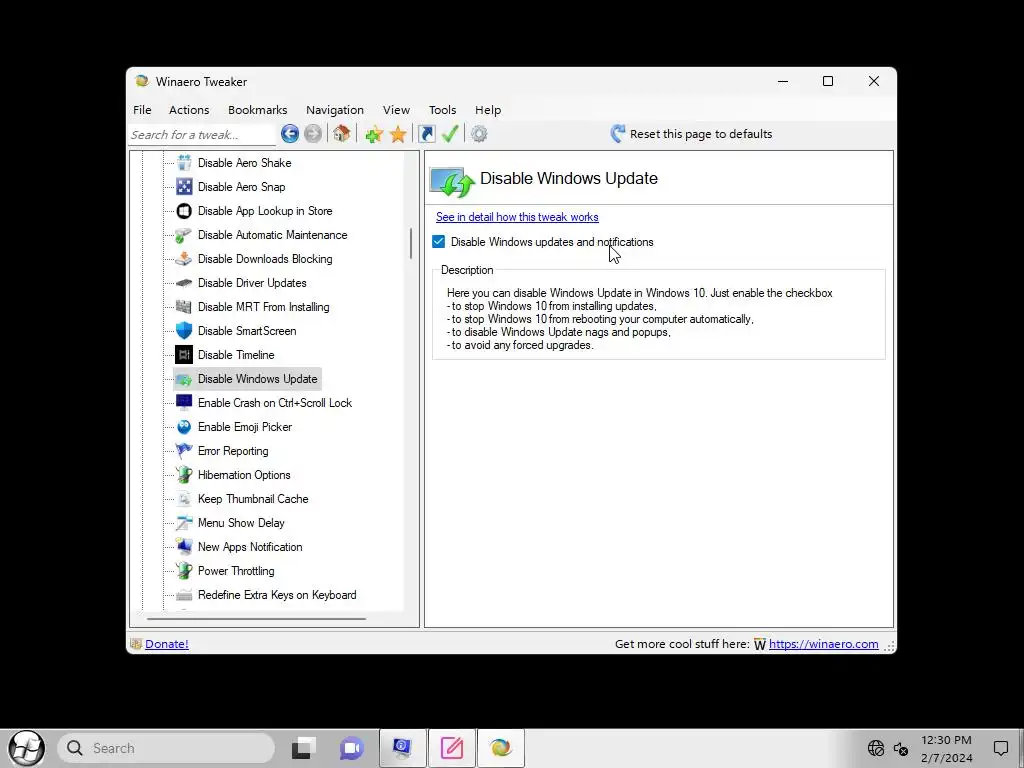Open bookmarks with the gold star icon

(x=398, y=135)
